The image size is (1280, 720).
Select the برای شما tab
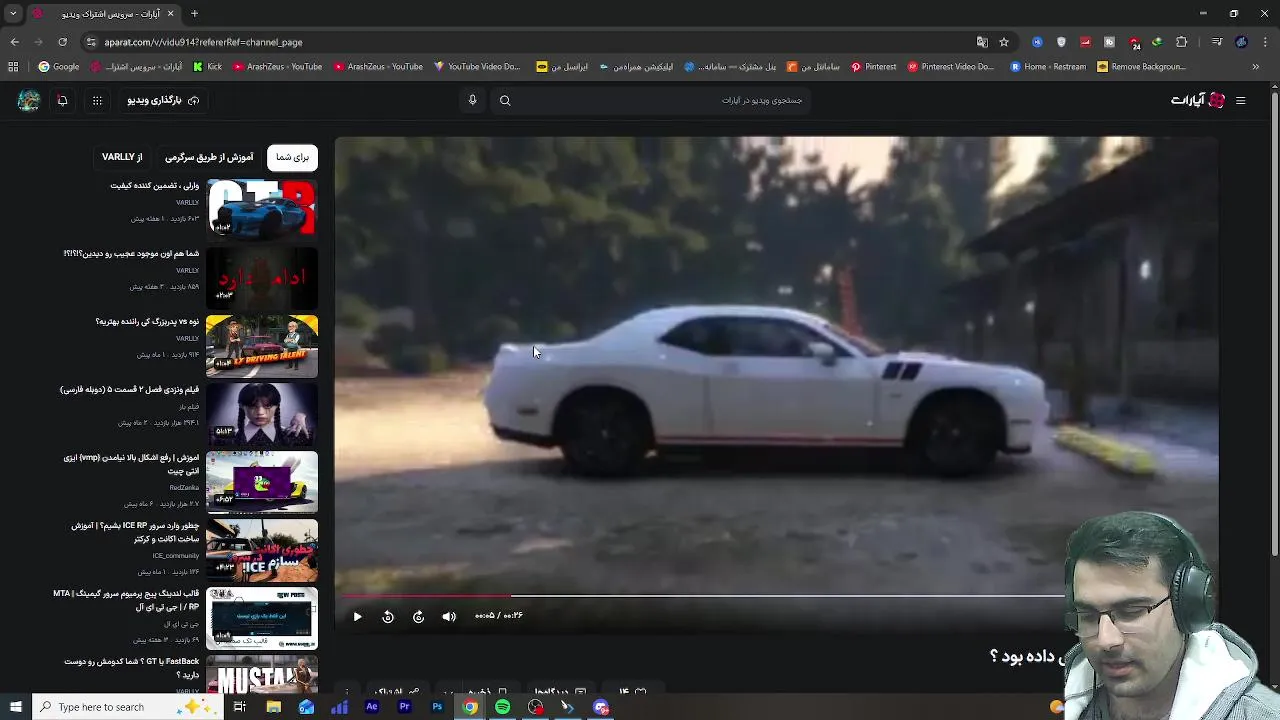pos(292,157)
